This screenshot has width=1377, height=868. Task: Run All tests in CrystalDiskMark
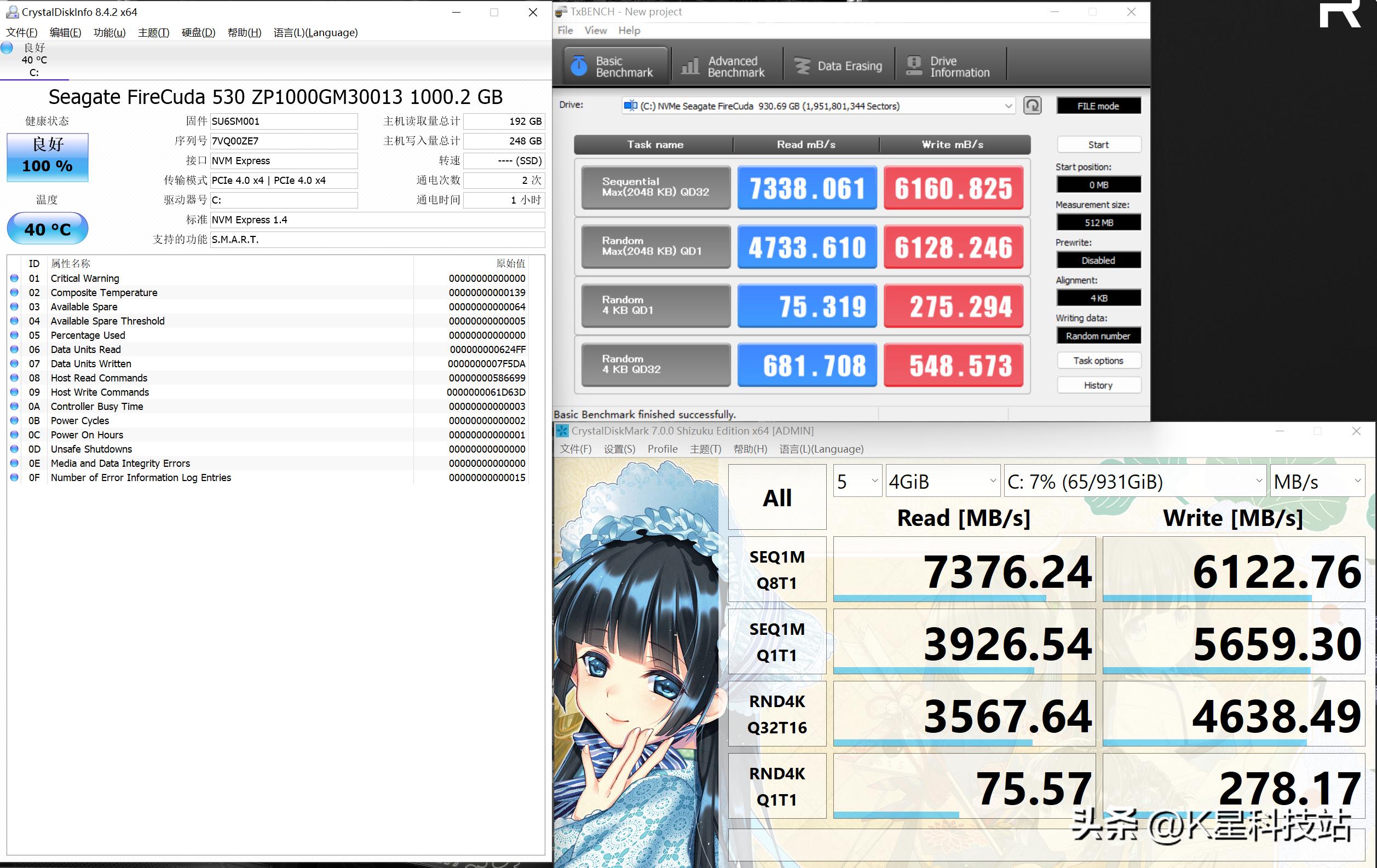coord(776,496)
